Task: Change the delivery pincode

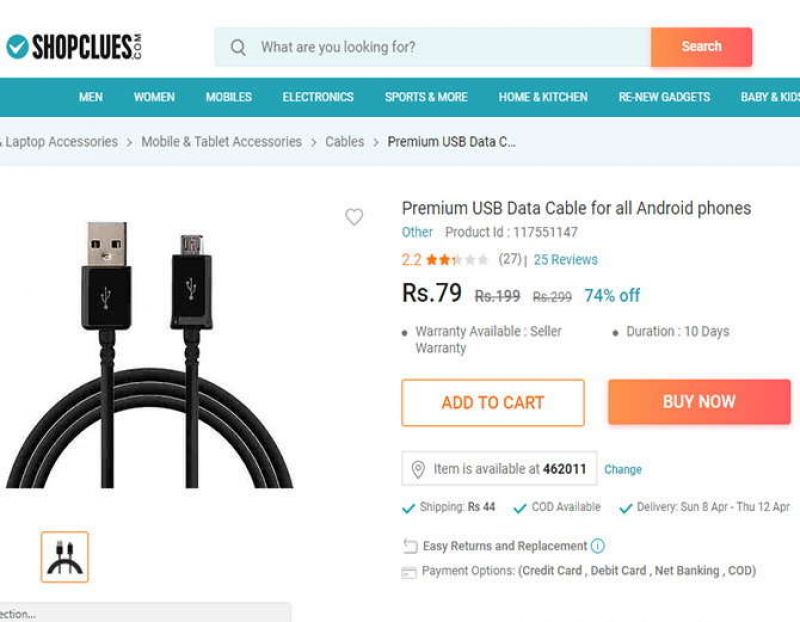Action: [x=623, y=469]
